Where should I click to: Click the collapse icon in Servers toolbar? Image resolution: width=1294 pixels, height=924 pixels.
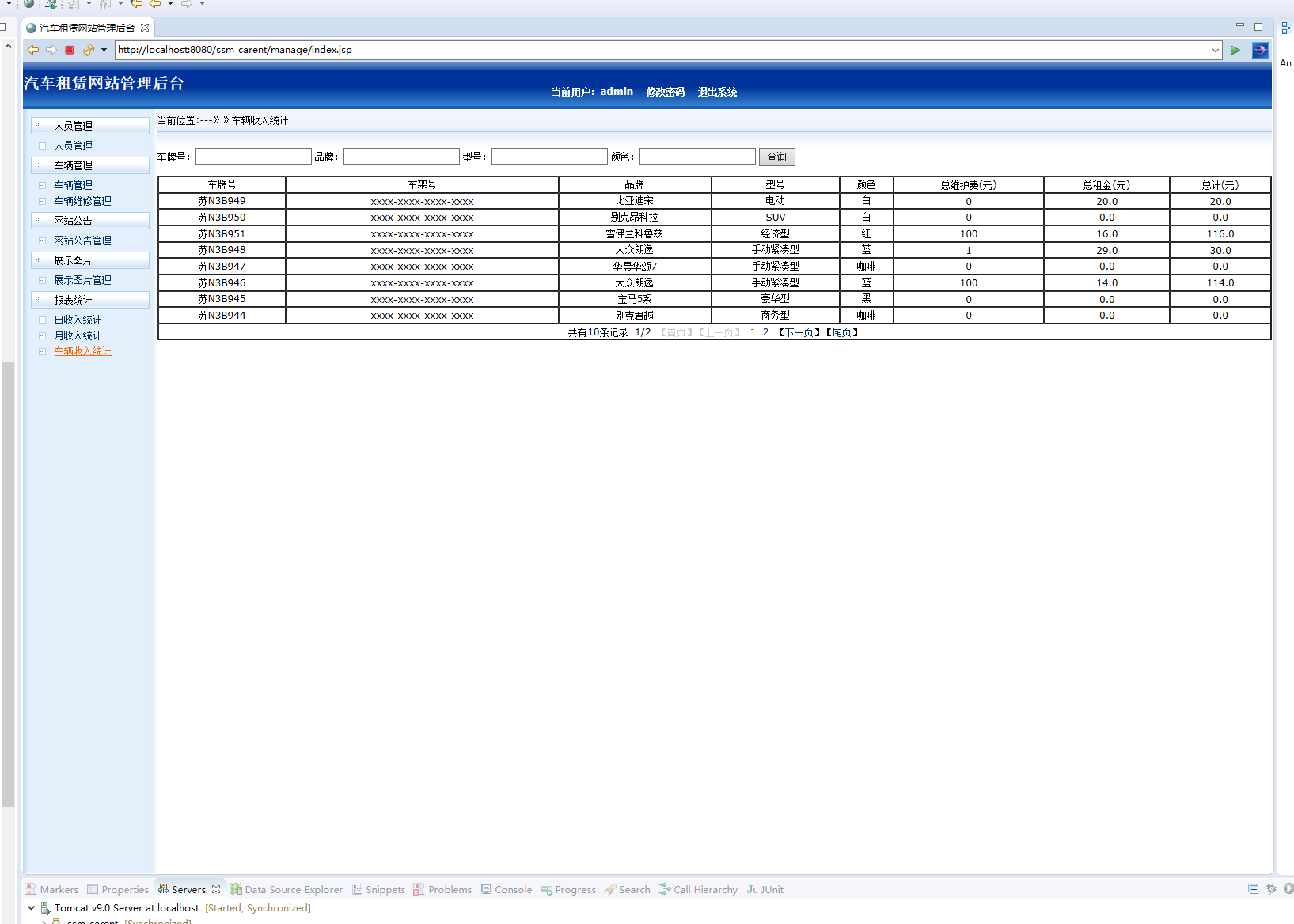tap(1253, 888)
